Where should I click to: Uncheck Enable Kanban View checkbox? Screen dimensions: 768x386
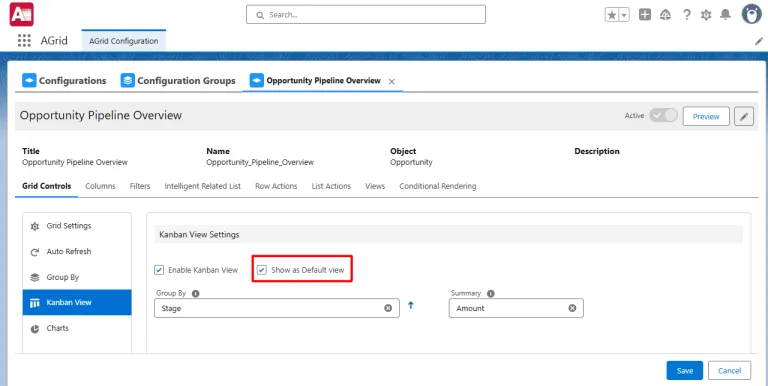pos(159,270)
